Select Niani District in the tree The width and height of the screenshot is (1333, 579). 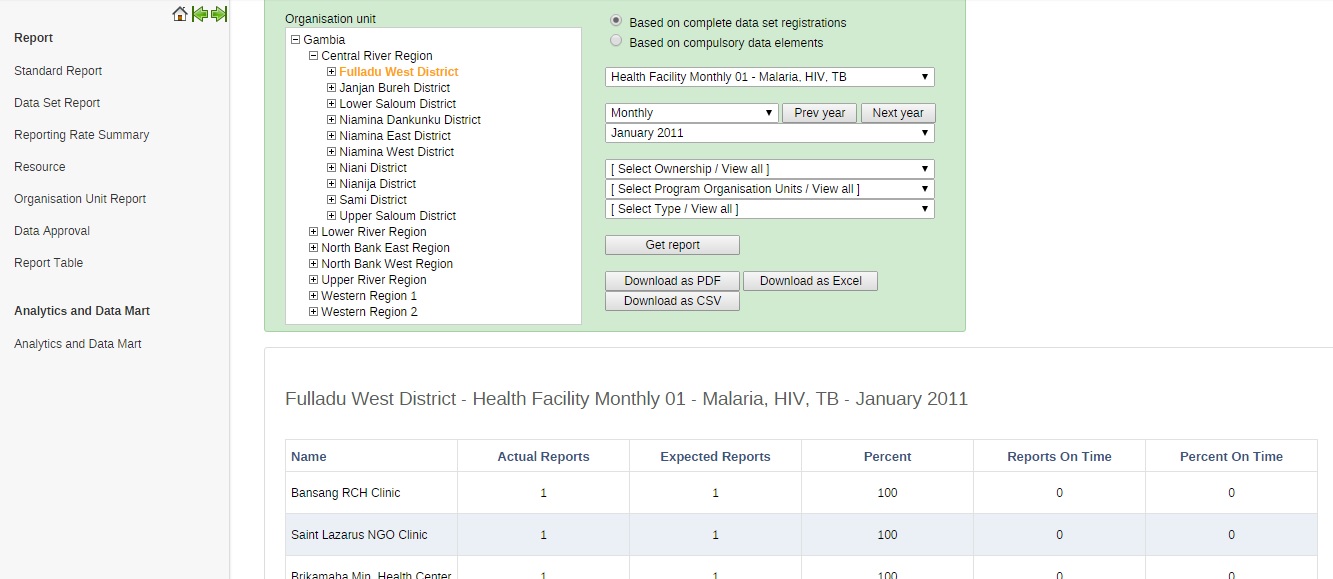click(372, 168)
